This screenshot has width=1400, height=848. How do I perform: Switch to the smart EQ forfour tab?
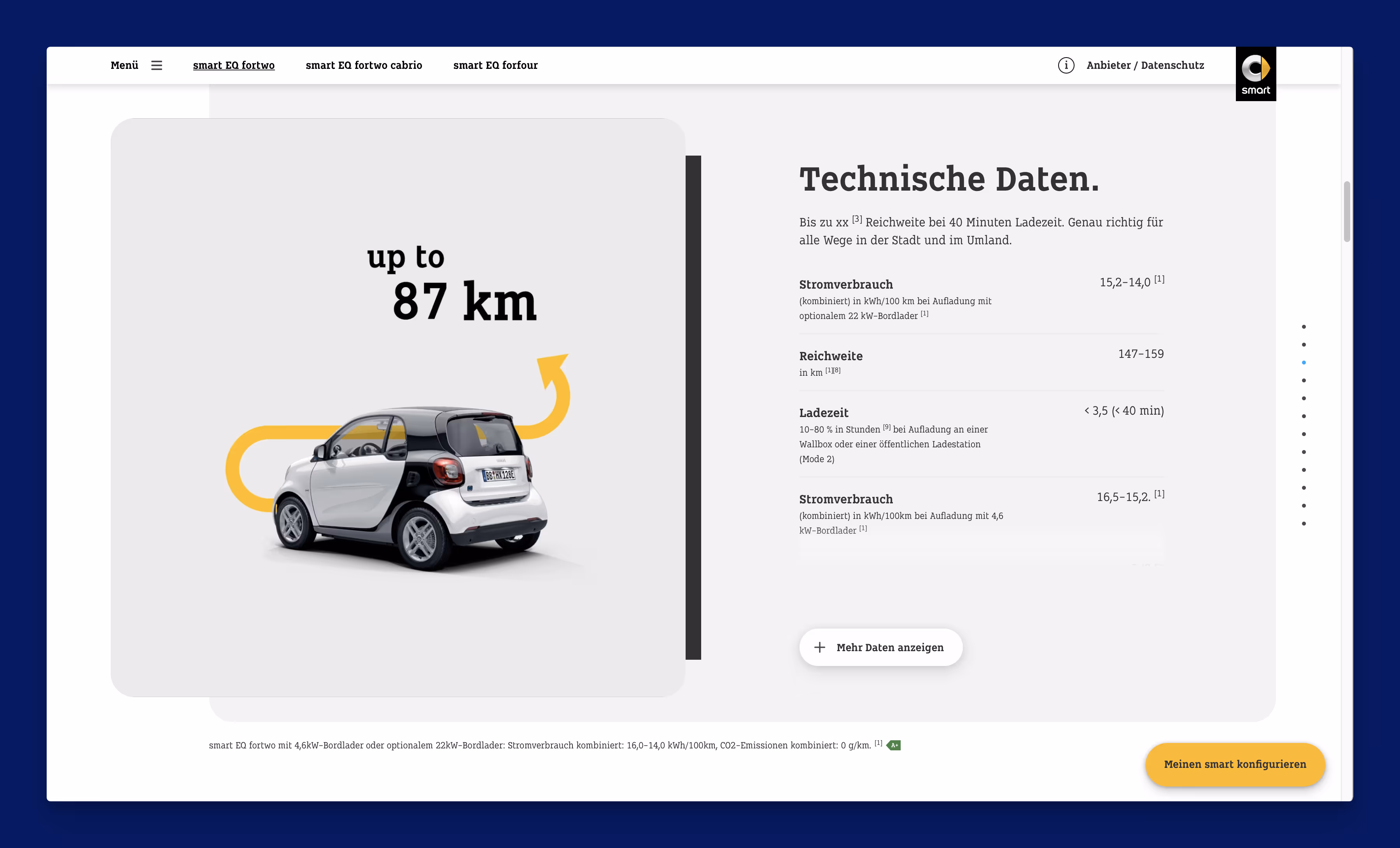(x=495, y=65)
